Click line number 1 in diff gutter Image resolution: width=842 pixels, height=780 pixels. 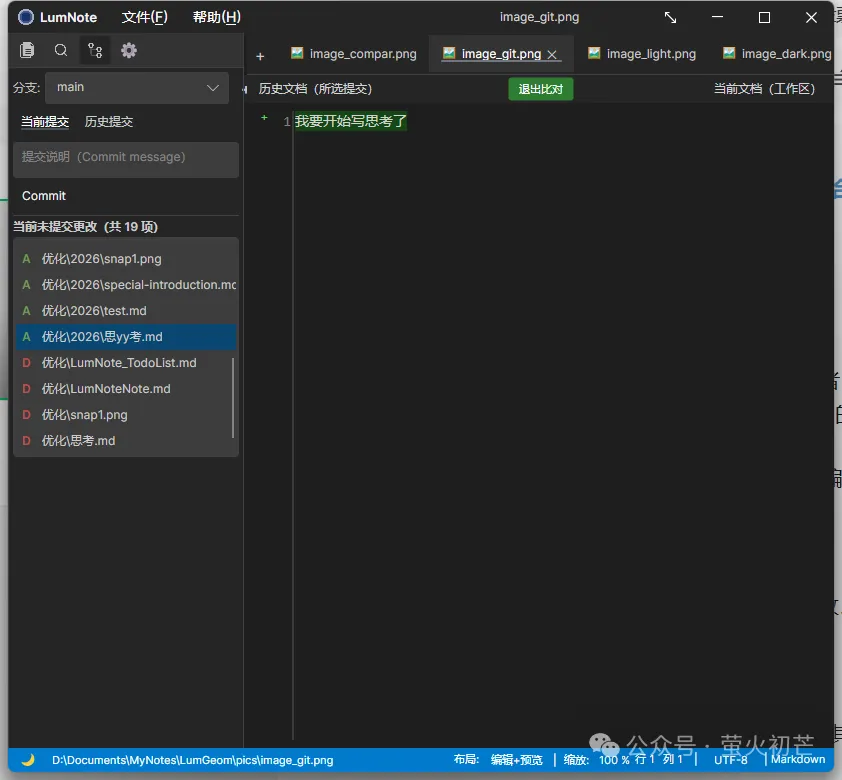[x=287, y=122]
